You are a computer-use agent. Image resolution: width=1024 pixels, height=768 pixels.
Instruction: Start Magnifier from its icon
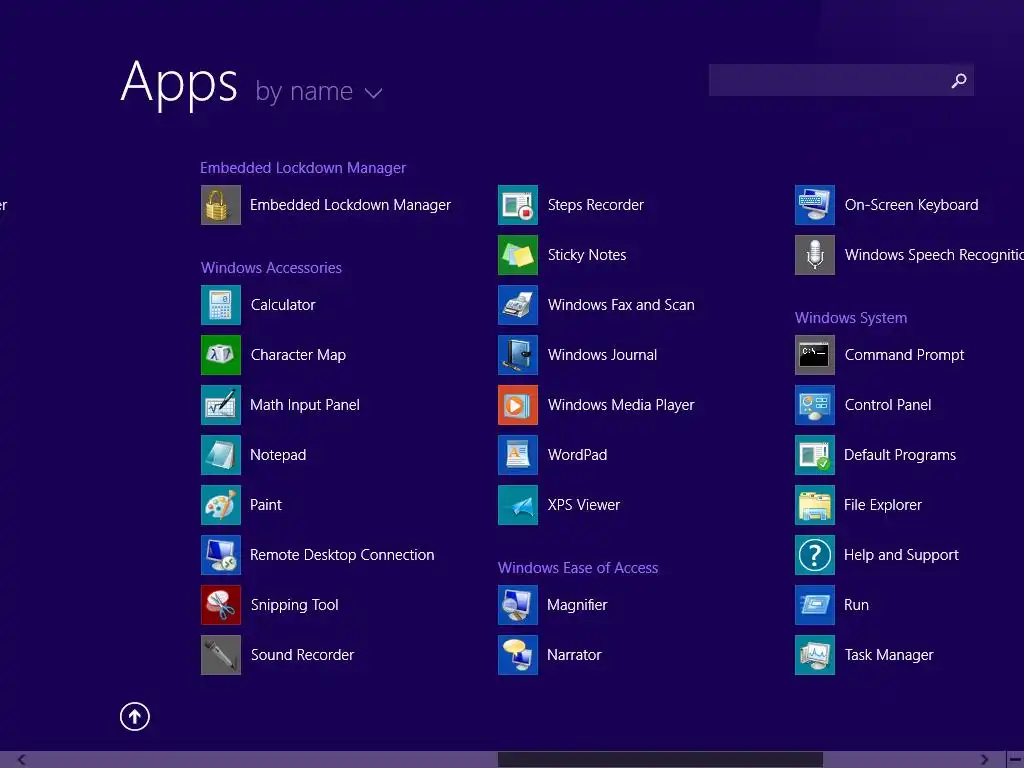click(518, 605)
